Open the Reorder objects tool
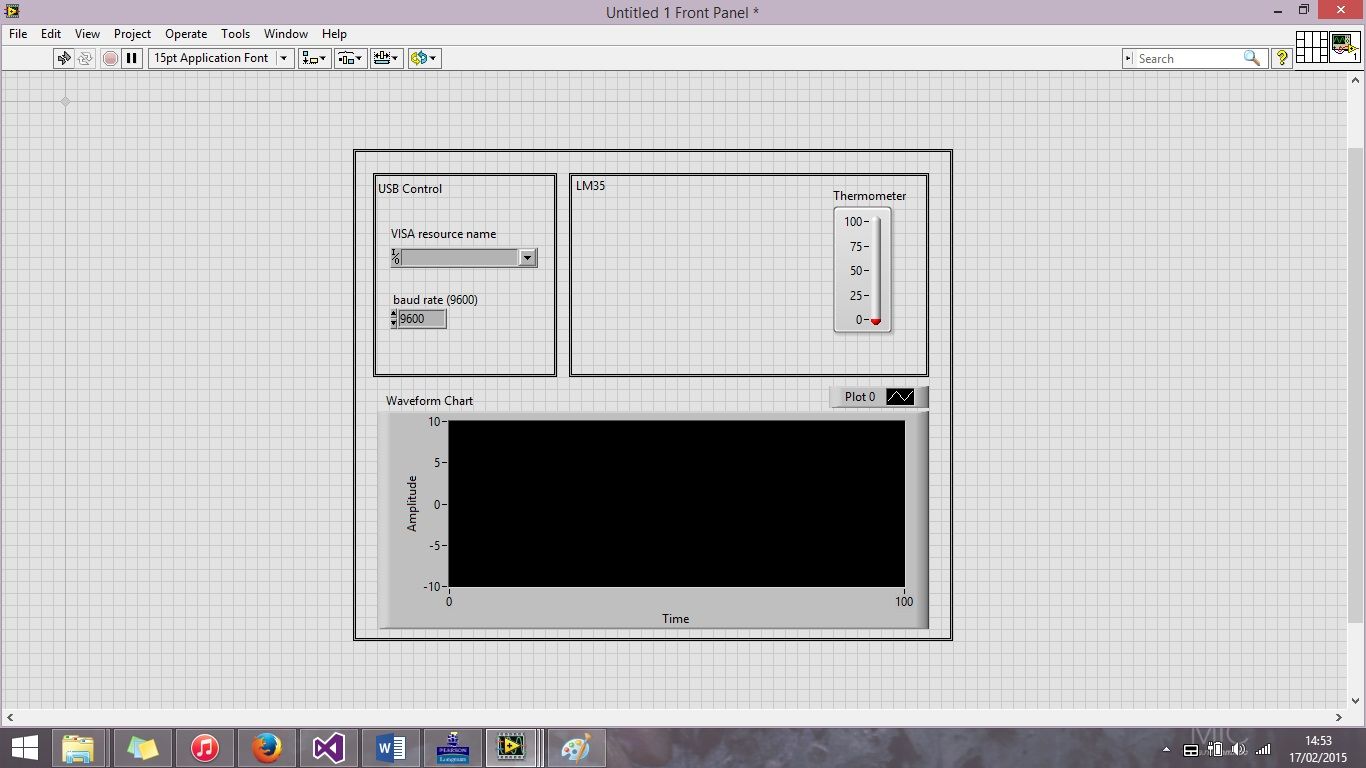Image resolution: width=1366 pixels, height=768 pixels. [422, 58]
